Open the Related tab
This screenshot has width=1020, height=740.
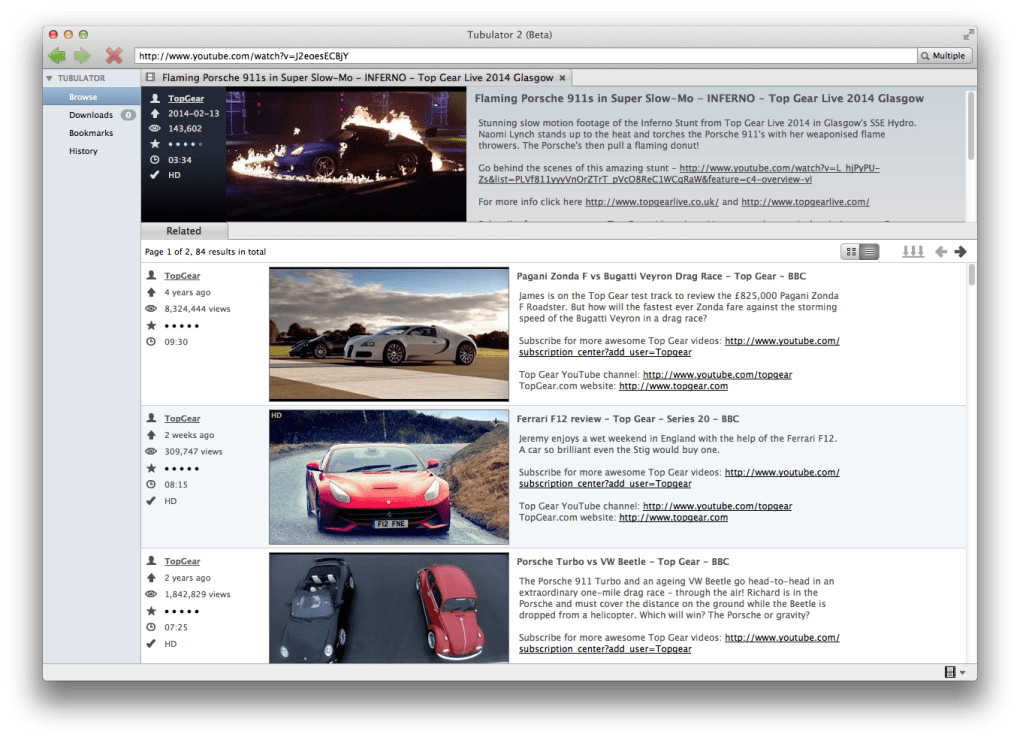point(183,231)
